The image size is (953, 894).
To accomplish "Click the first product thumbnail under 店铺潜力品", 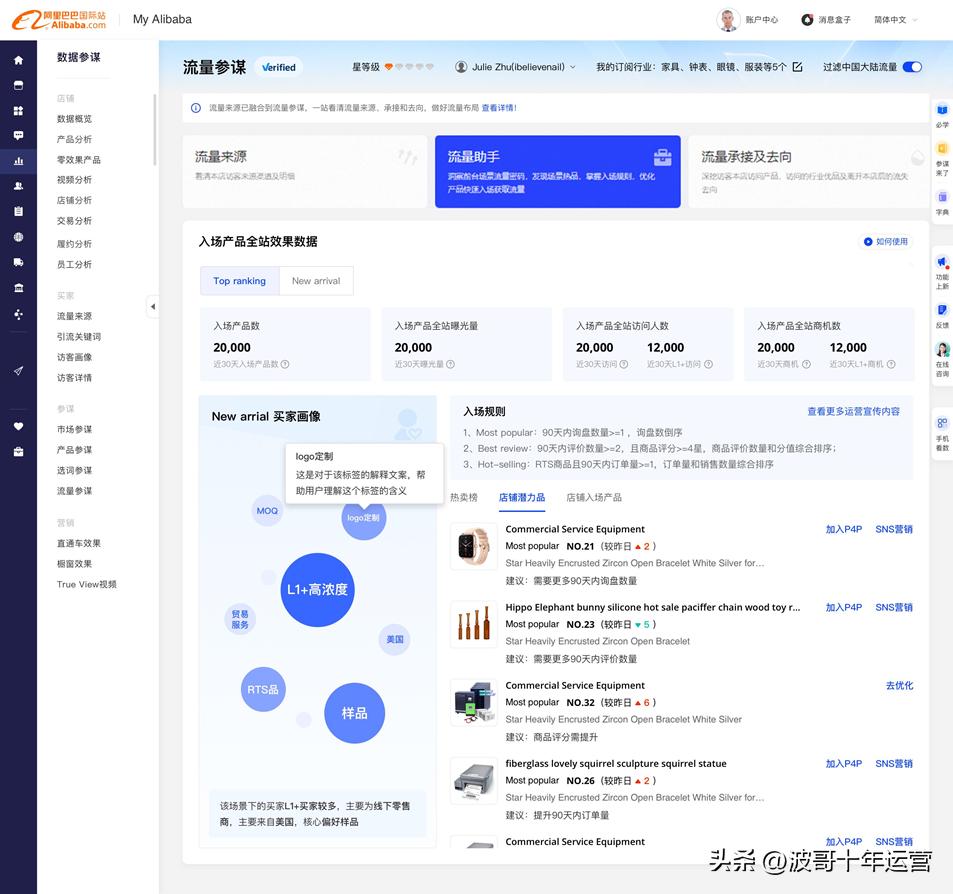I will [472, 547].
